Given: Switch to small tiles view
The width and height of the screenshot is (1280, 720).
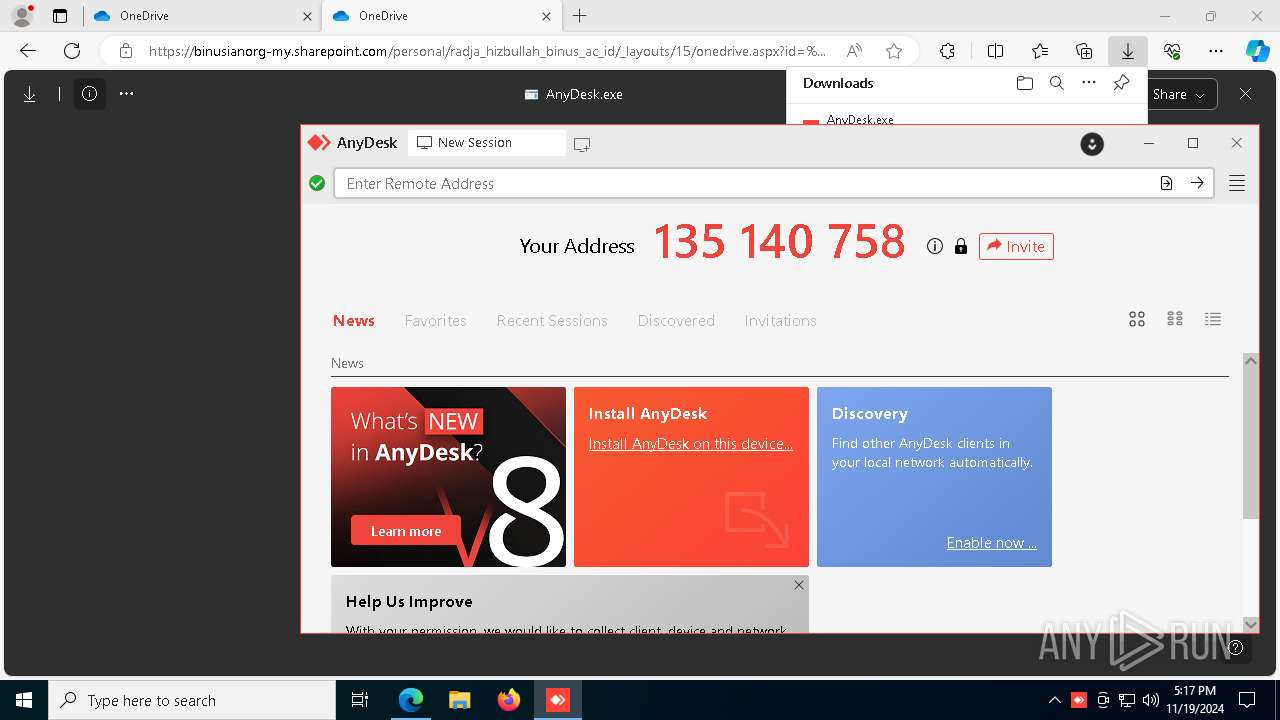Looking at the screenshot, I should [1175, 319].
